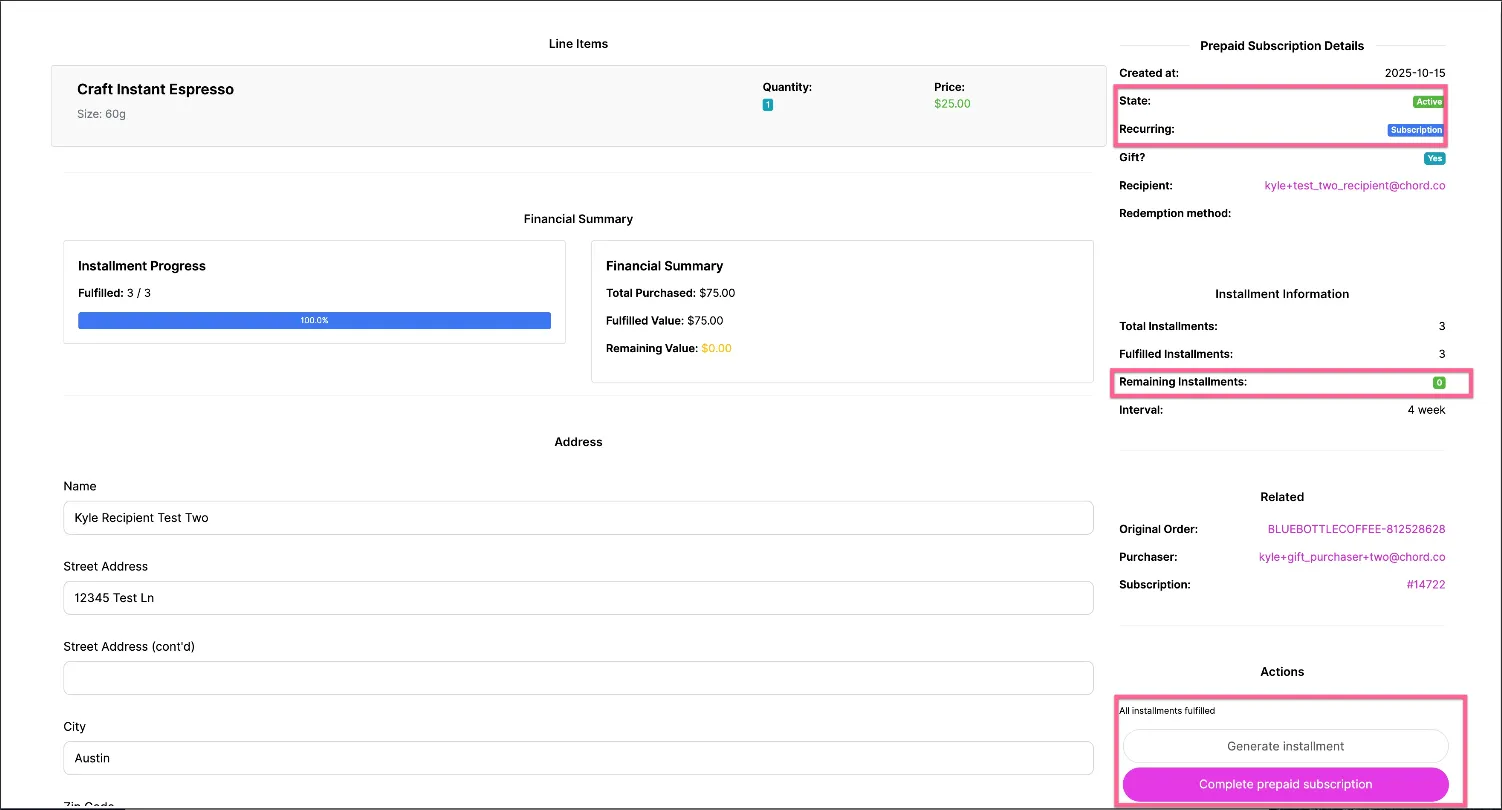
Task: Click the quantity badge showing 1
Action: (x=768, y=105)
